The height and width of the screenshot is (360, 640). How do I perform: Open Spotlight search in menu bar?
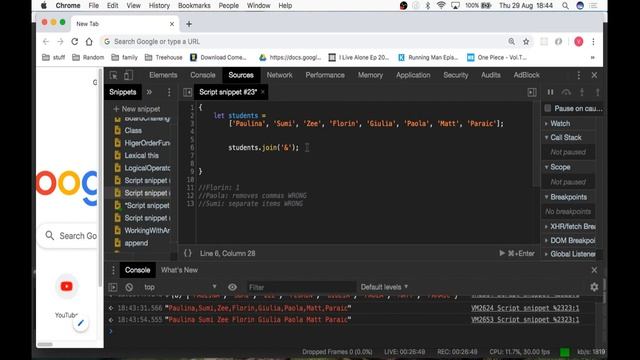click(565, 6)
